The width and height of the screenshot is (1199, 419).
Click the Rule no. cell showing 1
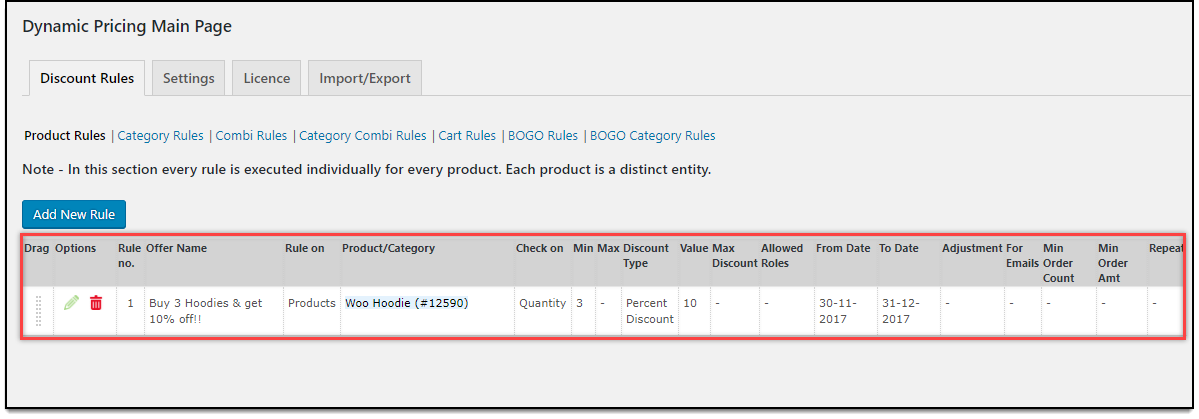click(x=131, y=303)
